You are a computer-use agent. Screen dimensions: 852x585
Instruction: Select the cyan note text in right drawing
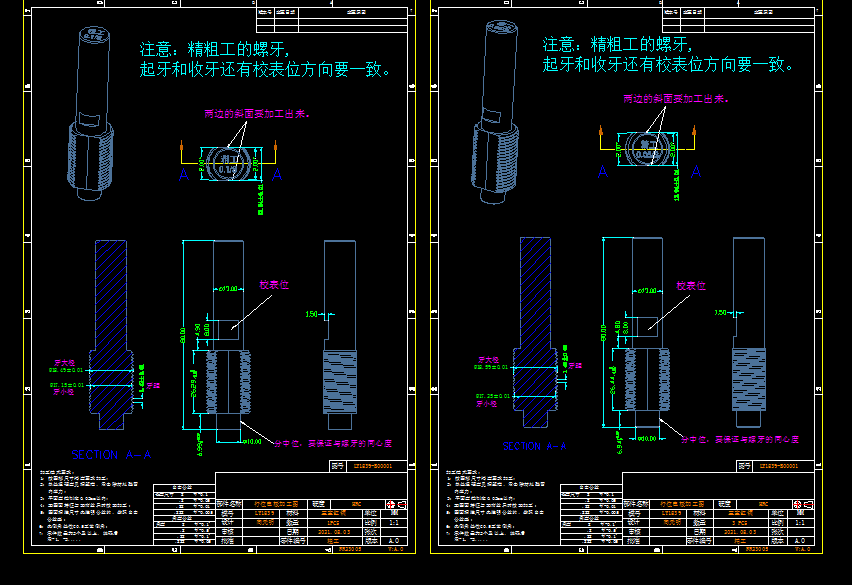[x=668, y=55]
